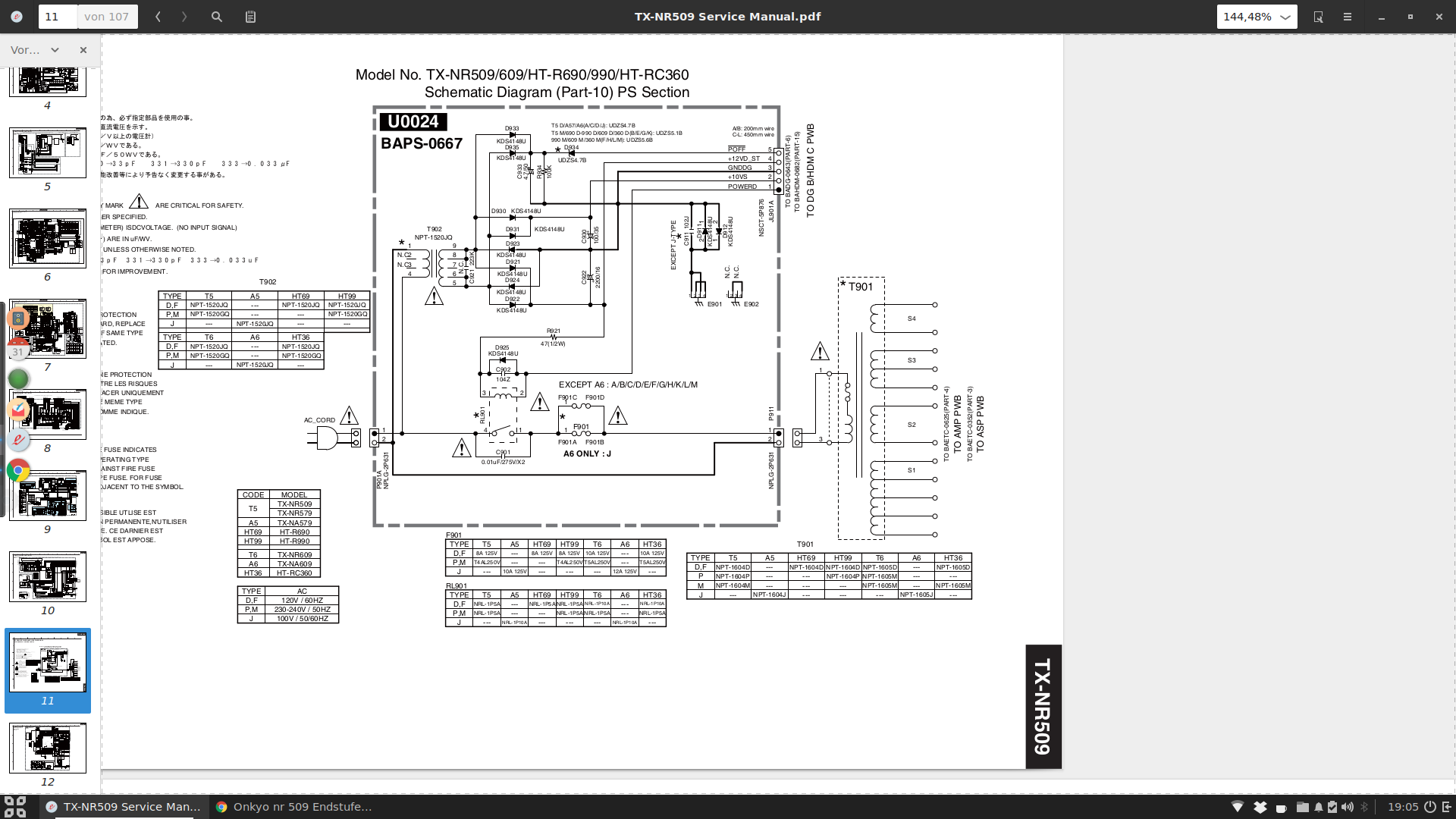Click the annotations notepad icon in toolbar
The height and width of the screenshot is (819, 1456).
point(250,17)
